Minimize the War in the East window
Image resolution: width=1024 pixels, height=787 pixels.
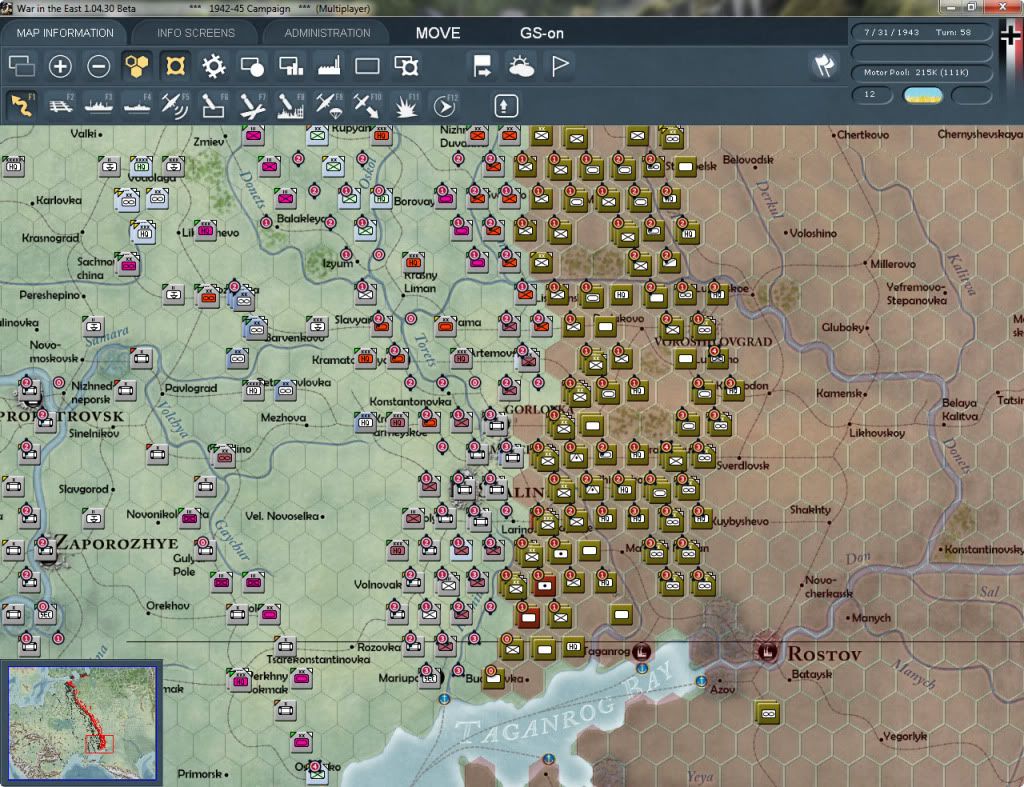point(951,7)
